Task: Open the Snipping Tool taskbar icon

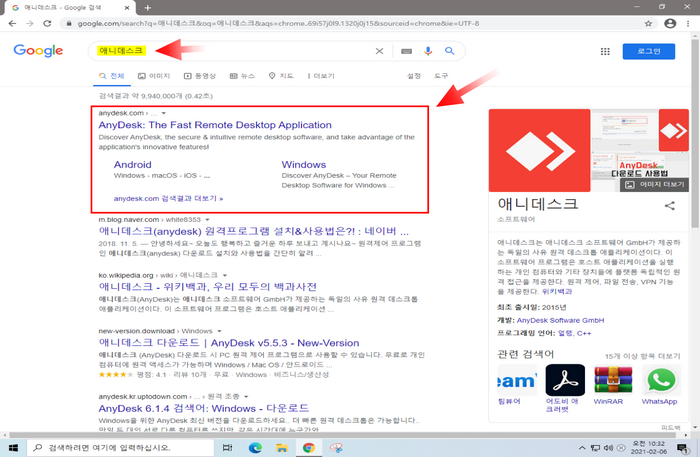Action: pyautogui.click(x=336, y=448)
